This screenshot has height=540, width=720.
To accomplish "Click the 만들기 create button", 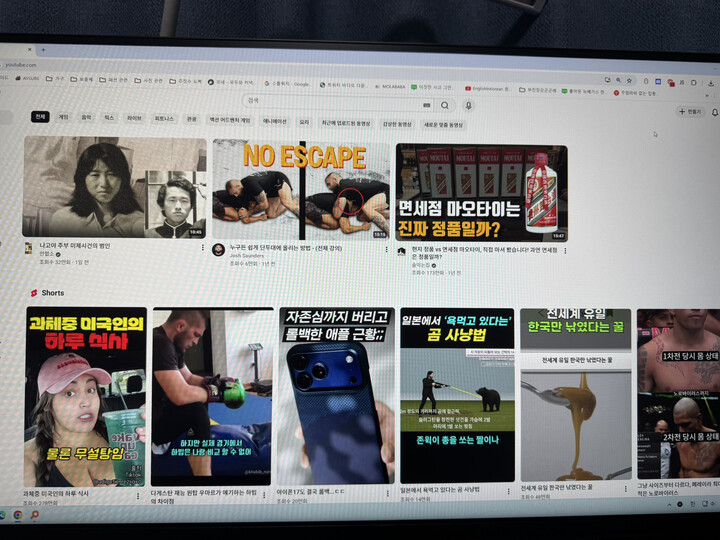I will tap(689, 112).
